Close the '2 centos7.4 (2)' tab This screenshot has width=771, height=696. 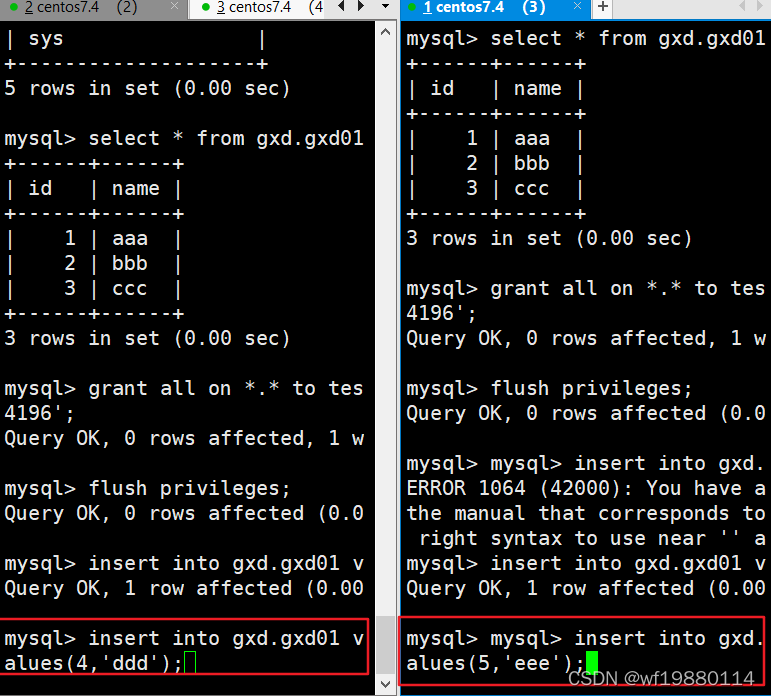point(174,6)
